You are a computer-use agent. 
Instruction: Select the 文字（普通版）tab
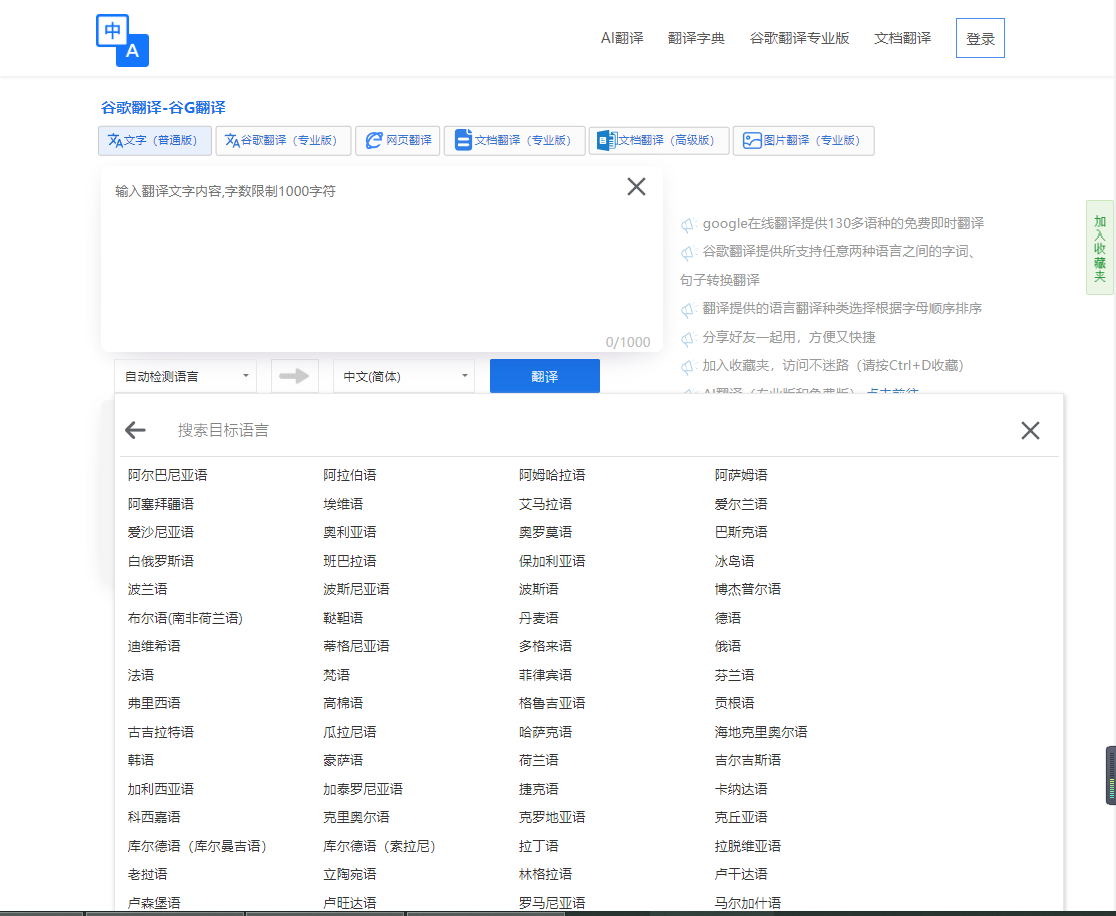pos(154,140)
